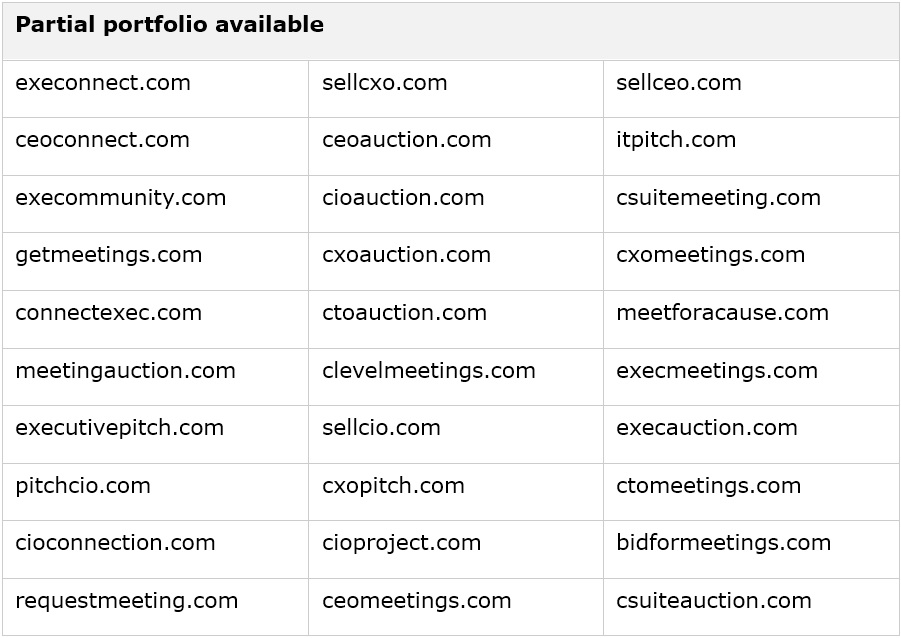The height and width of the screenshot is (638, 901).
Task: Click clevelmeetings.com in the middle column
Action: [429, 371]
